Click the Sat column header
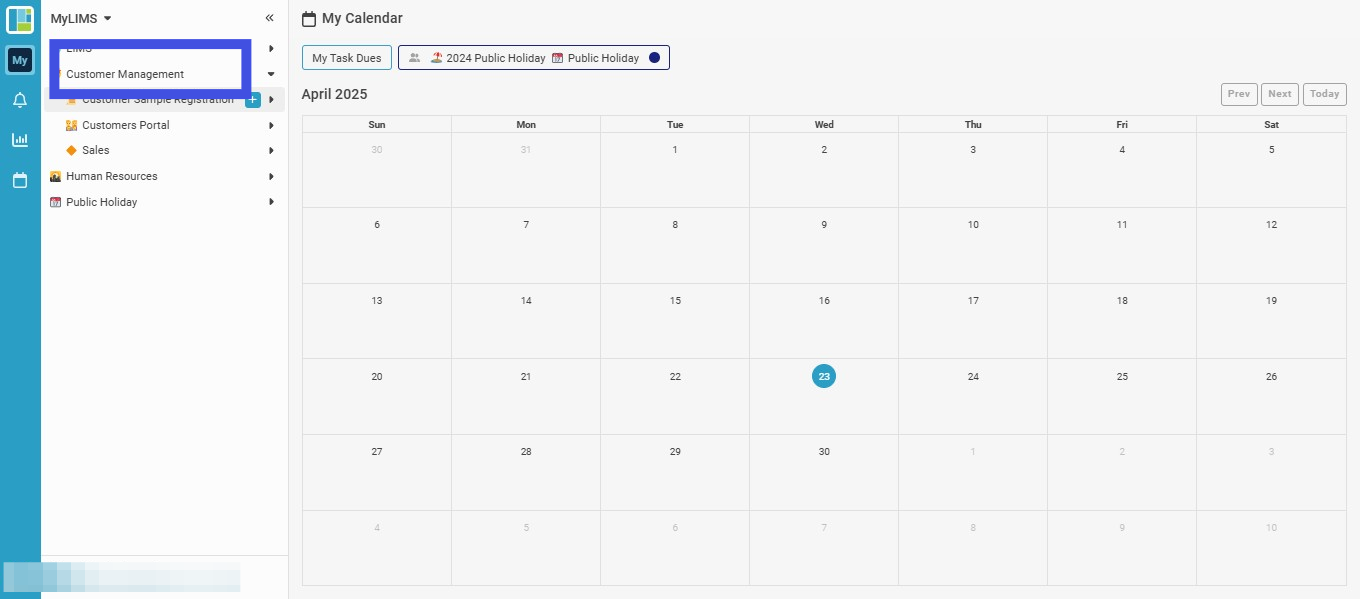The image size is (1360, 599). [1271, 124]
